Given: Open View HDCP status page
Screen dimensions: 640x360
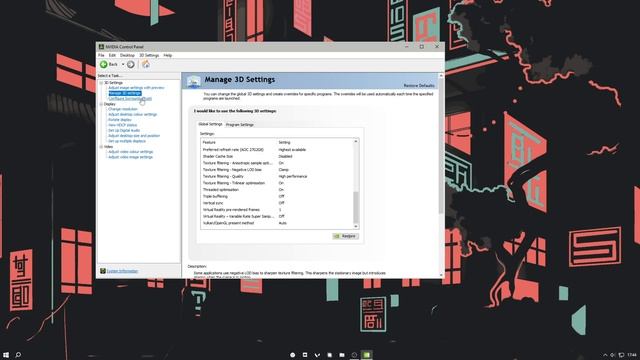Looking at the screenshot, I should 123,125.
